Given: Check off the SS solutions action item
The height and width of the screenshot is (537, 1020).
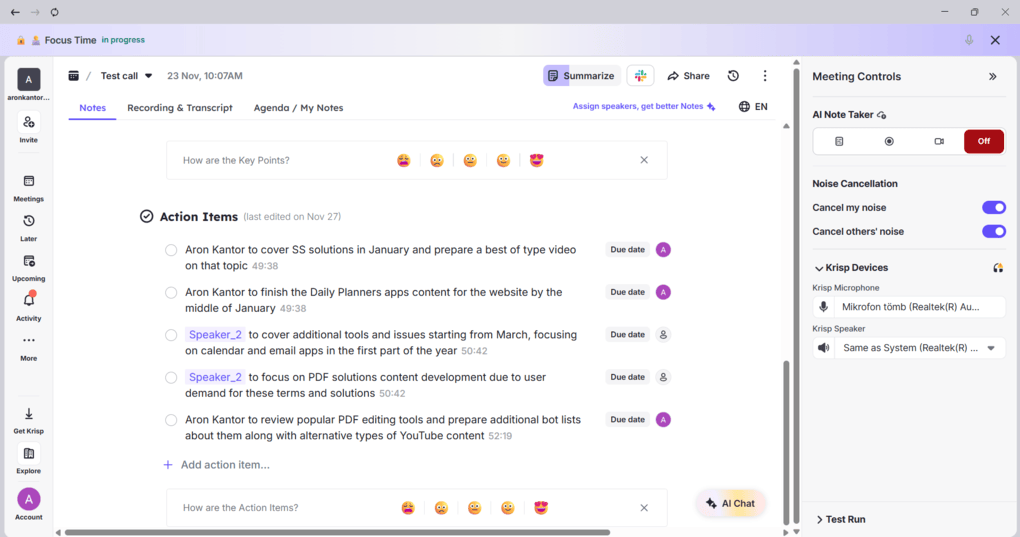Looking at the screenshot, I should tap(171, 250).
